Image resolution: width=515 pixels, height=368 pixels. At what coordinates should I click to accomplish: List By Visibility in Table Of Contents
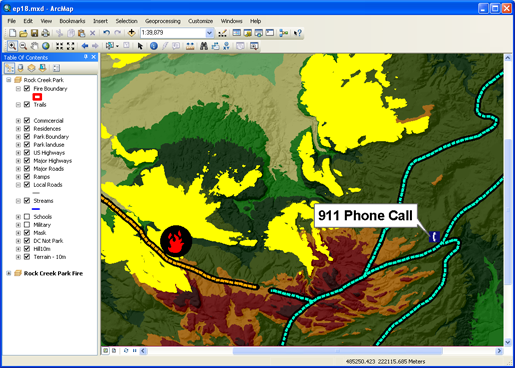pyautogui.click(x=31, y=68)
